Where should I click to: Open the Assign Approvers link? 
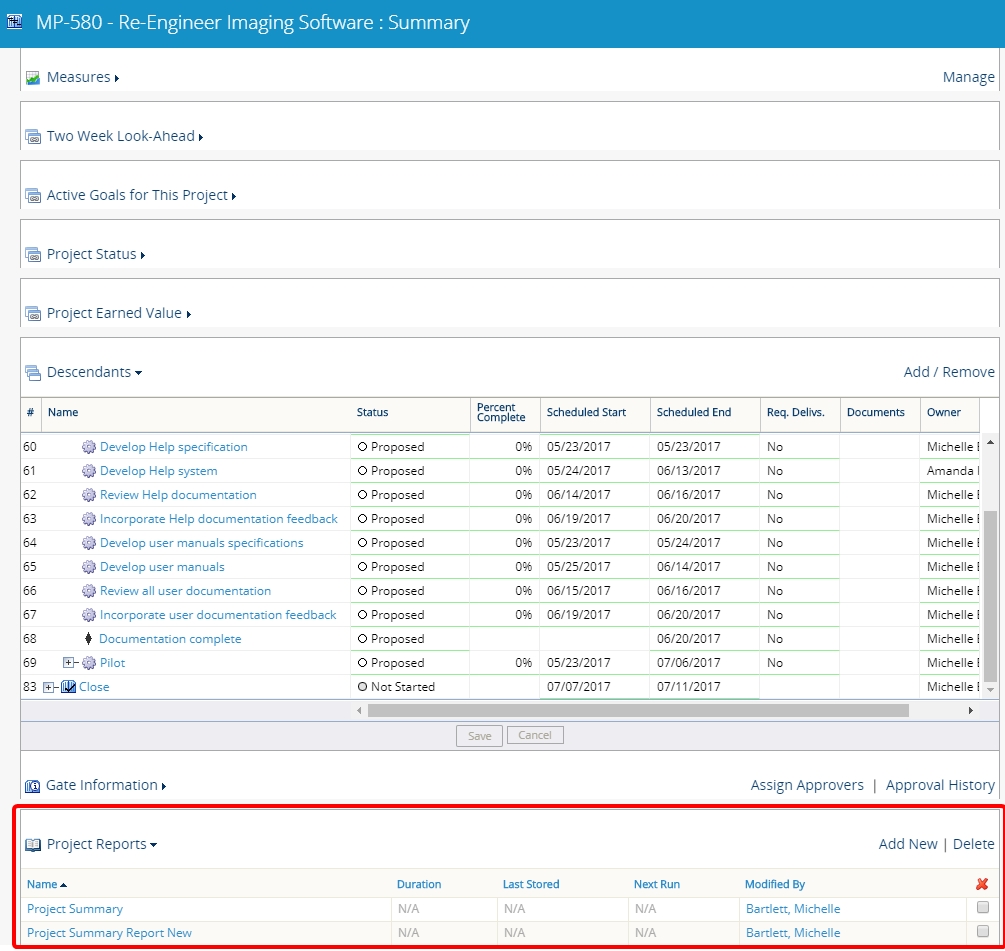806,785
